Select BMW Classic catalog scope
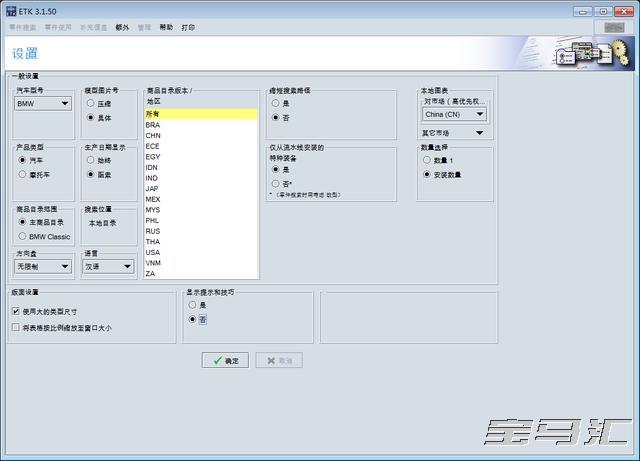 click(22, 236)
